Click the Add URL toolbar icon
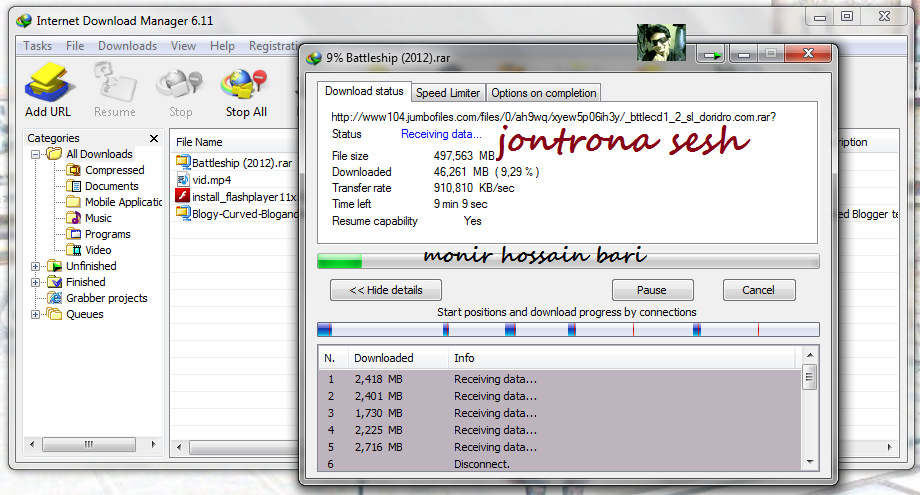The height and width of the screenshot is (495, 920). click(x=49, y=83)
